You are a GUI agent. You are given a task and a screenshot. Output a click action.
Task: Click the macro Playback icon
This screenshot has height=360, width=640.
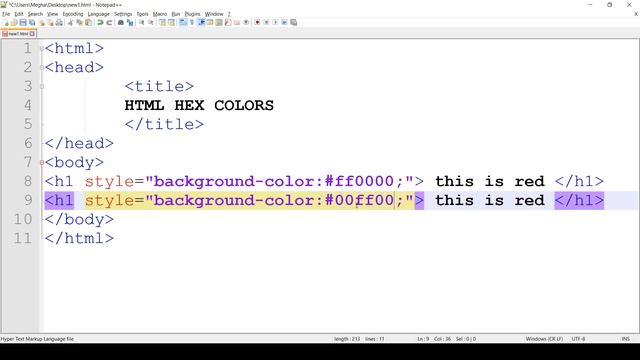coord(275,22)
